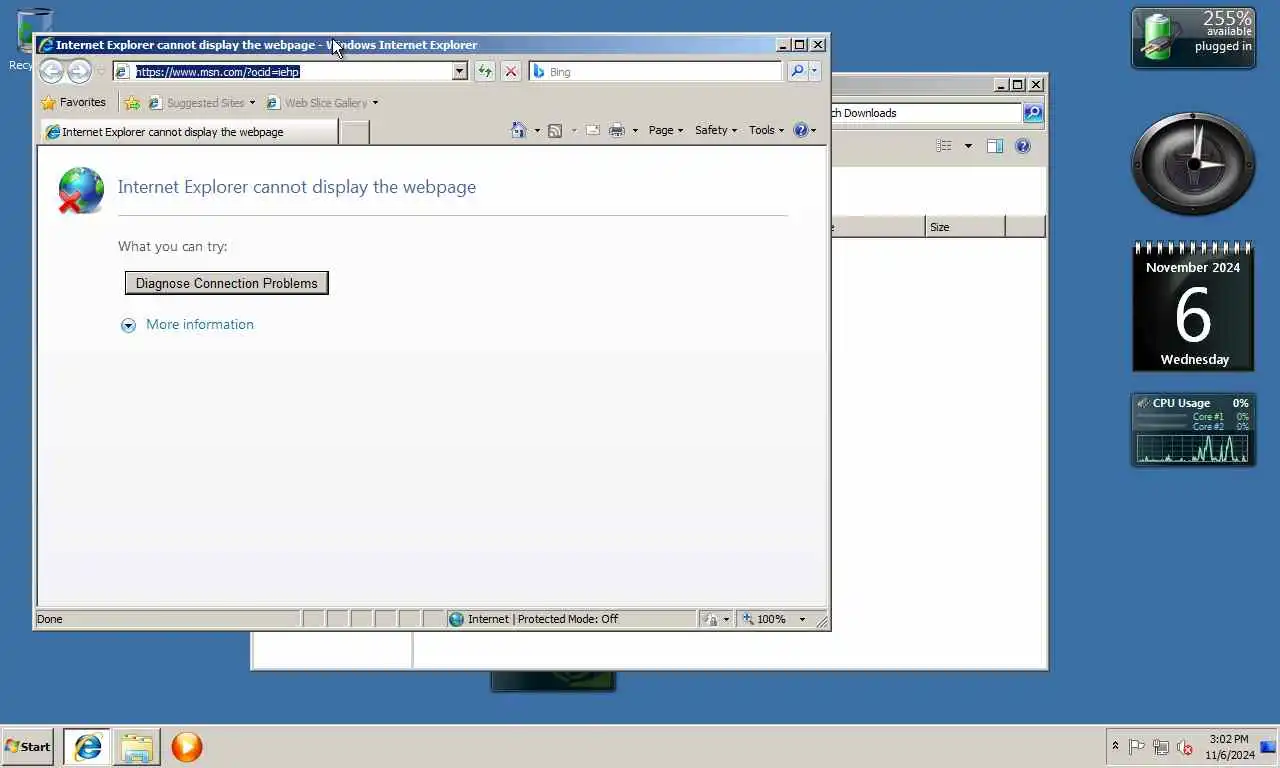The image size is (1280, 768).
Task: Open the Page menu
Action: [x=665, y=130]
